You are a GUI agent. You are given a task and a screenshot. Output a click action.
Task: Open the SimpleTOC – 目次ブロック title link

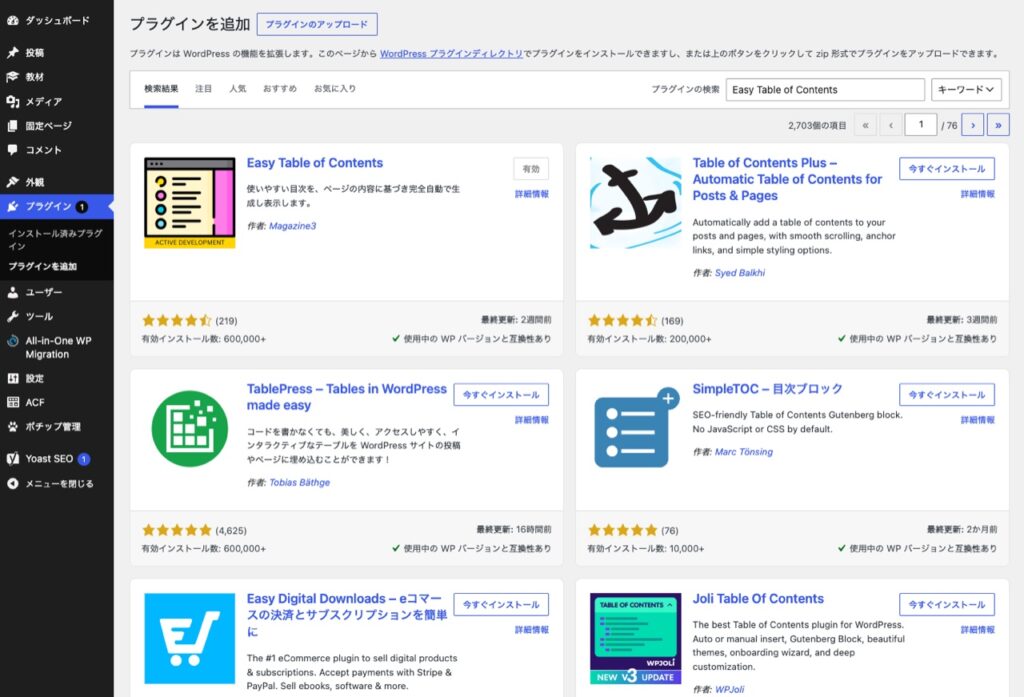point(767,389)
